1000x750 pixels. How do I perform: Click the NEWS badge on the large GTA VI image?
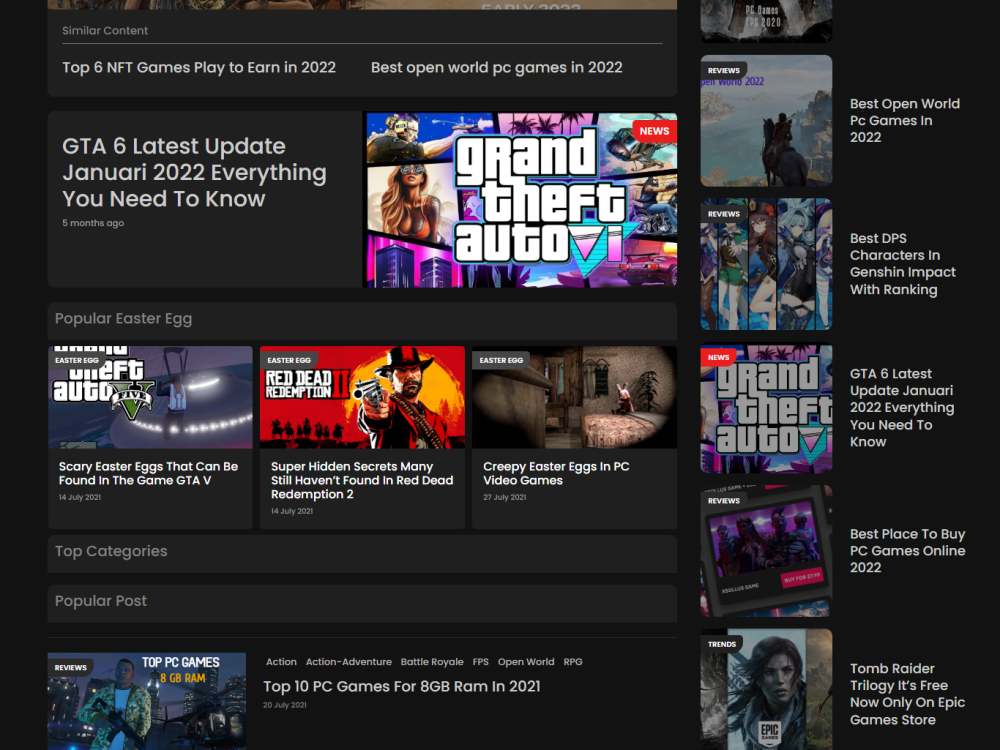654,131
